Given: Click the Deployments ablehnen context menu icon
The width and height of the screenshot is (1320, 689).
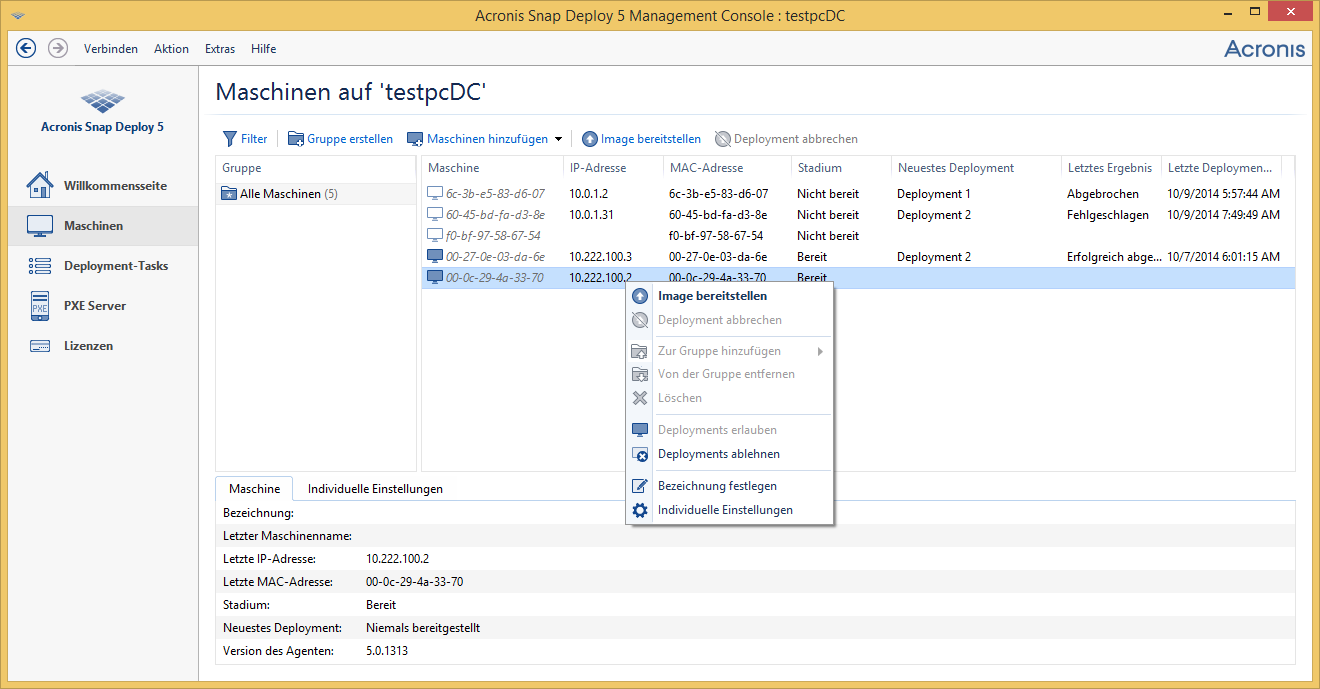Looking at the screenshot, I should pyautogui.click(x=640, y=454).
